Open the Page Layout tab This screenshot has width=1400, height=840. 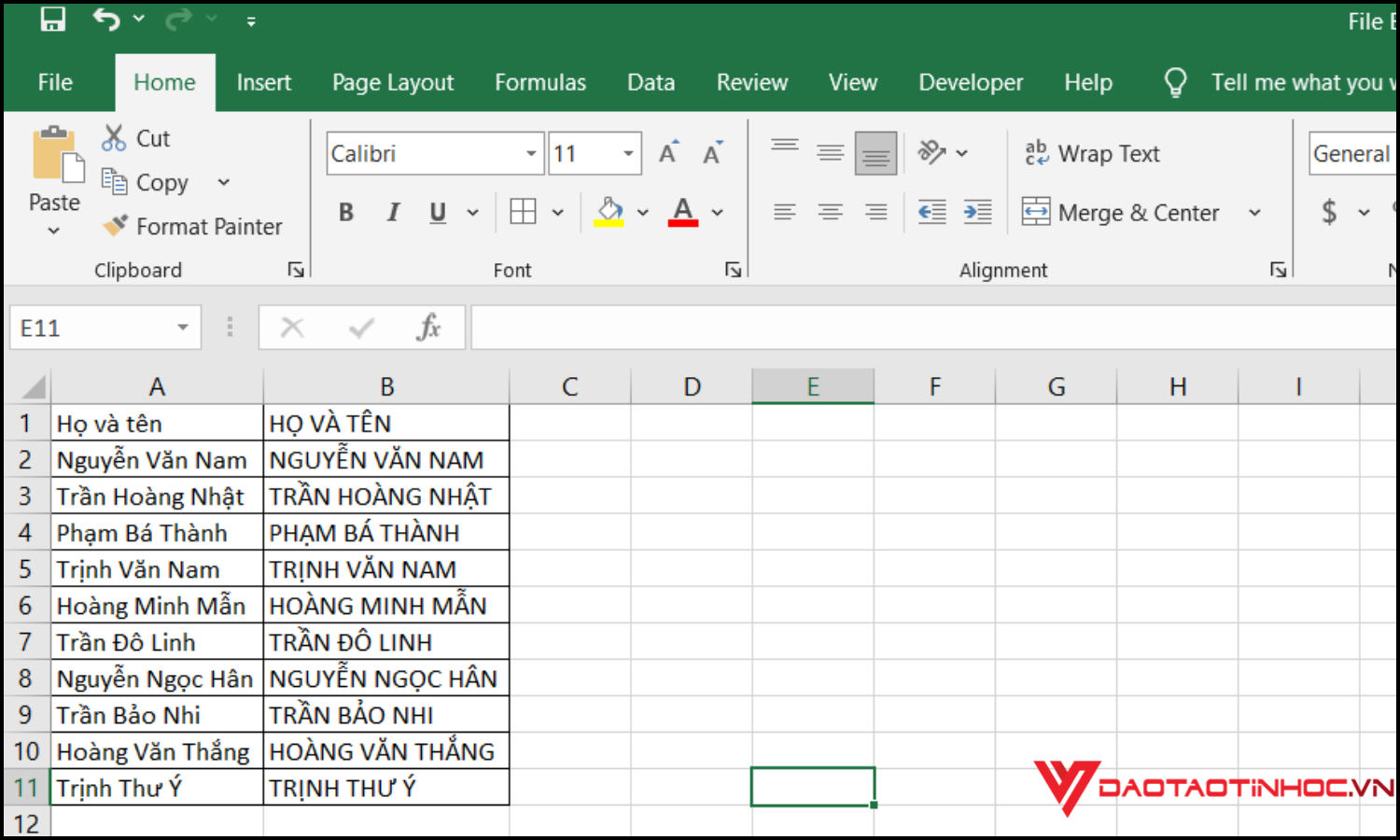pyautogui.click(x=392, y=83)
